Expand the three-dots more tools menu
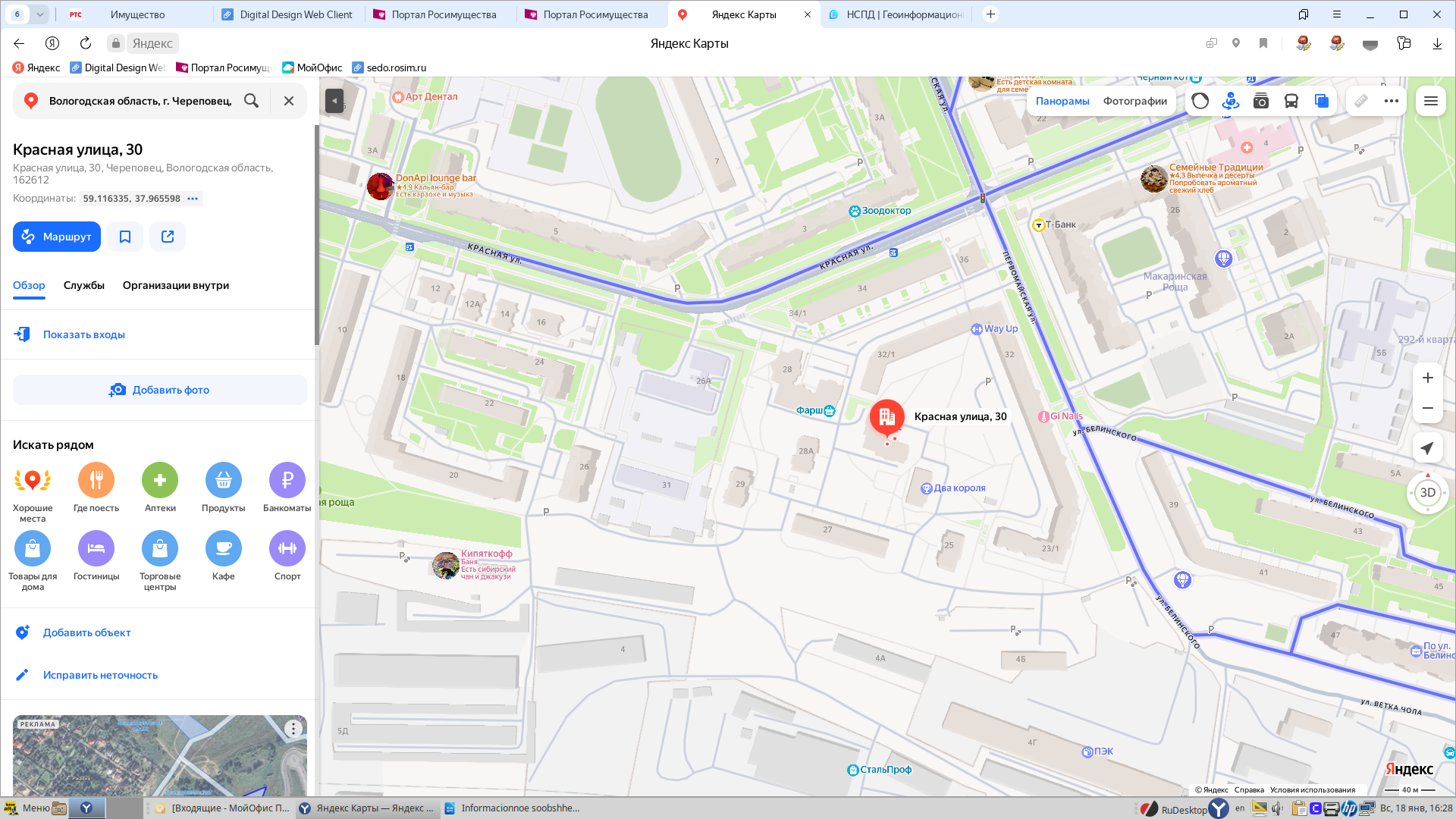 pos(1391,101)
